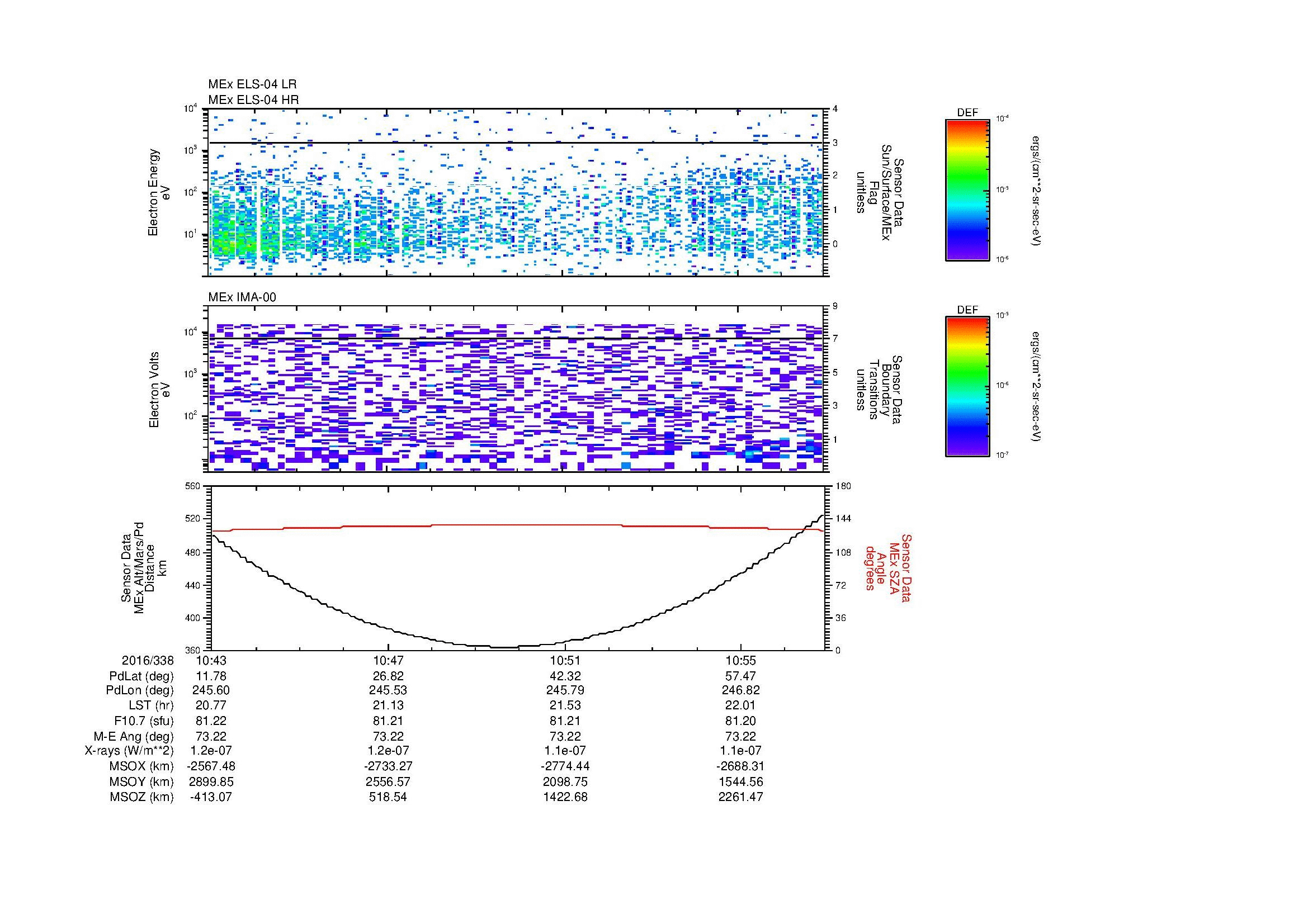
Task: Click the 'M-E Ang (deg)' row label
Action: [x=134, y=736]
